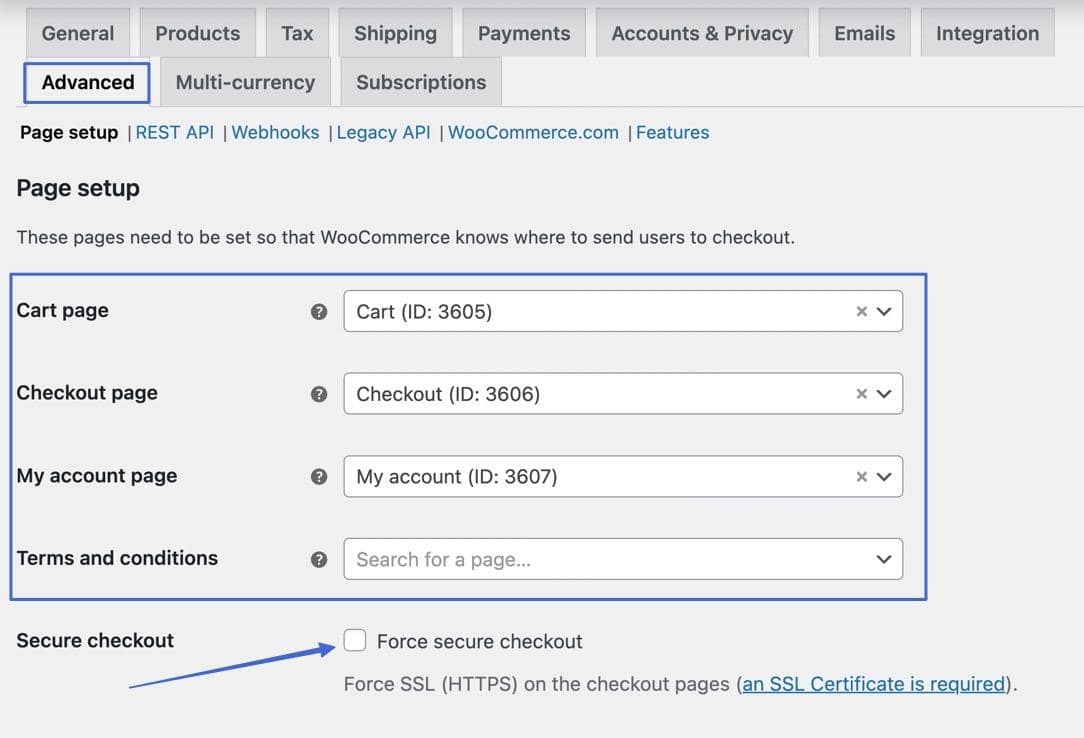Clear the My account page selection
This screenshot has height=738, width=1084.
coord(861,477)
